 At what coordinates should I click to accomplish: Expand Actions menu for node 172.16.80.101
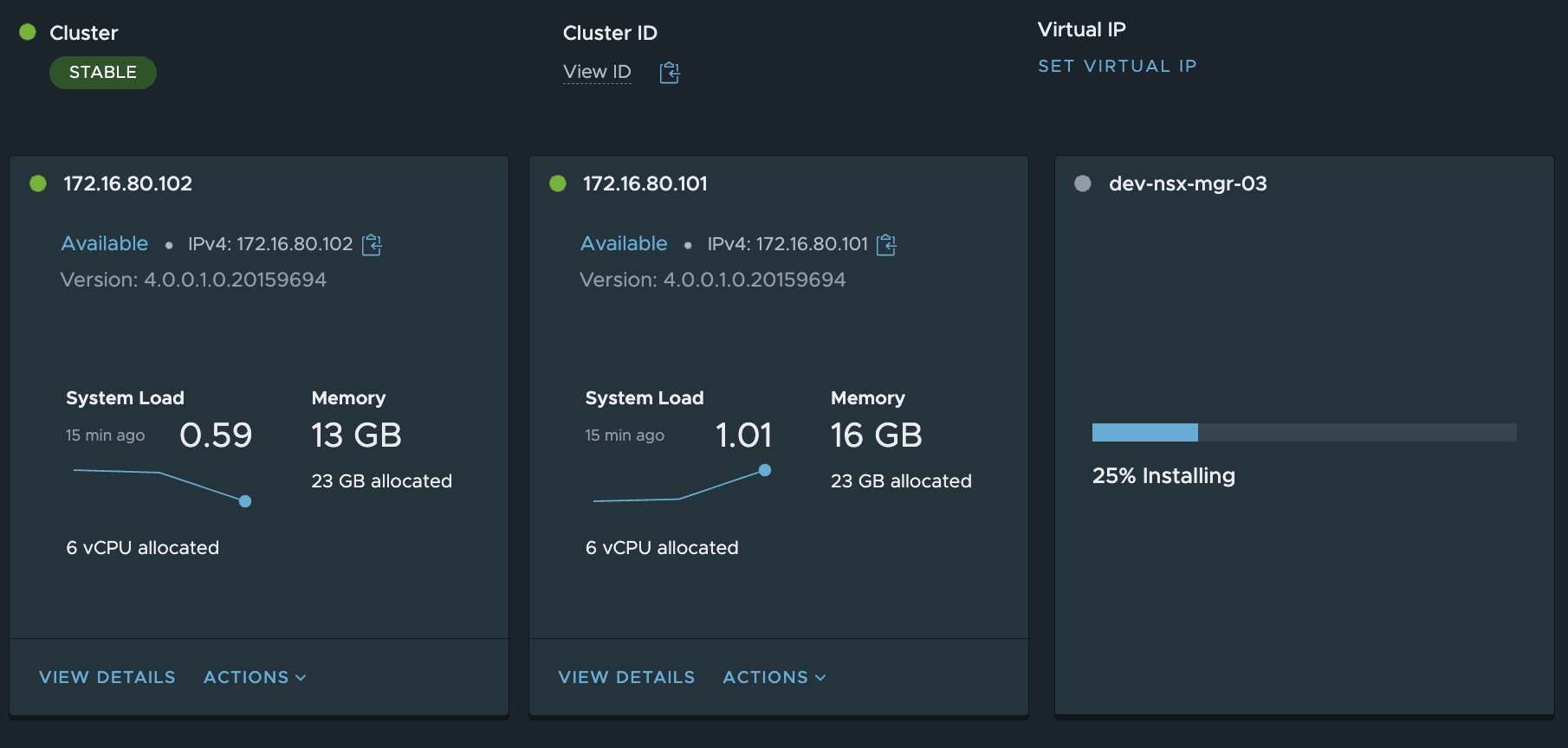pyautogui.click(x=774, y=677)
